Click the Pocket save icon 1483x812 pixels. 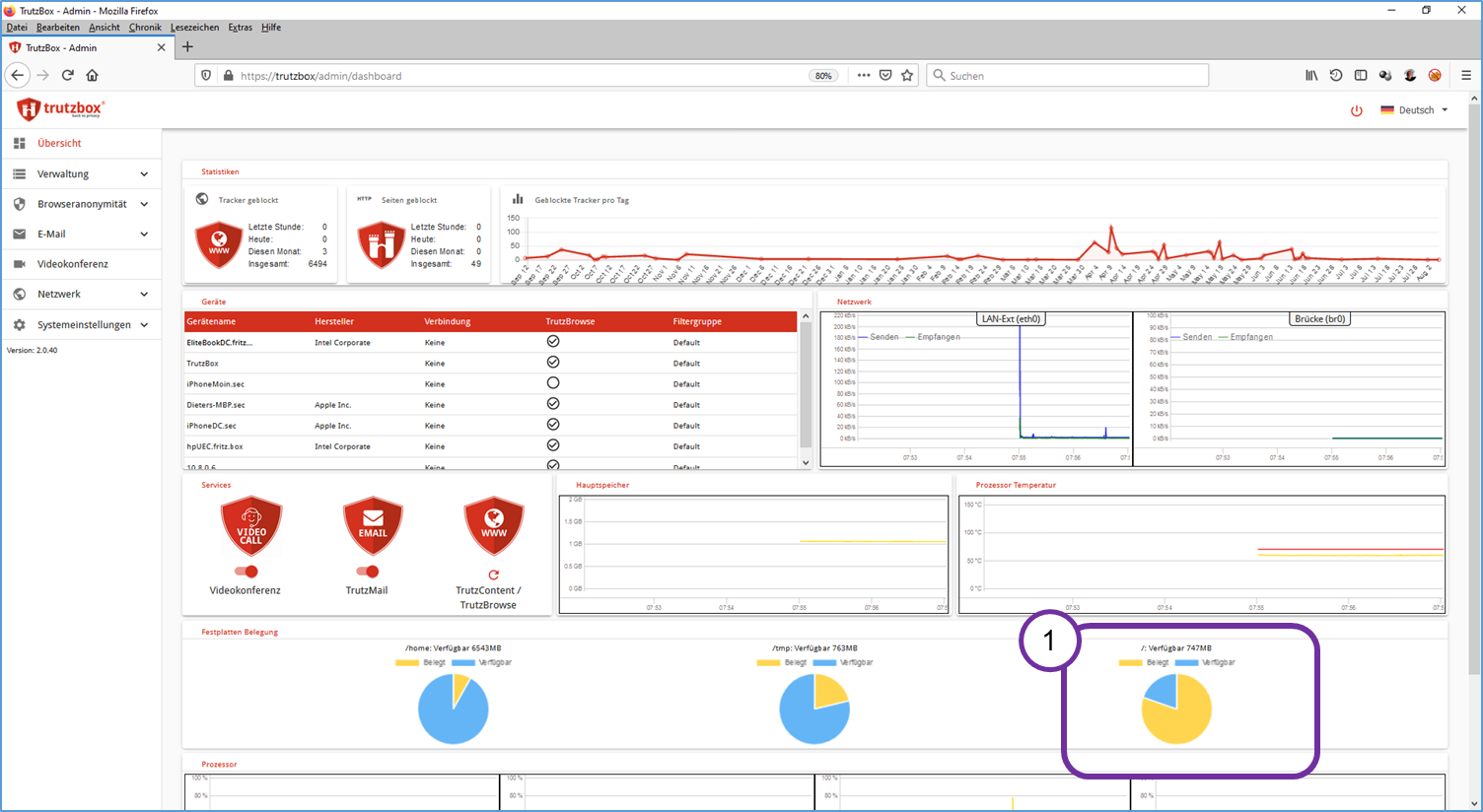(885, 75)
